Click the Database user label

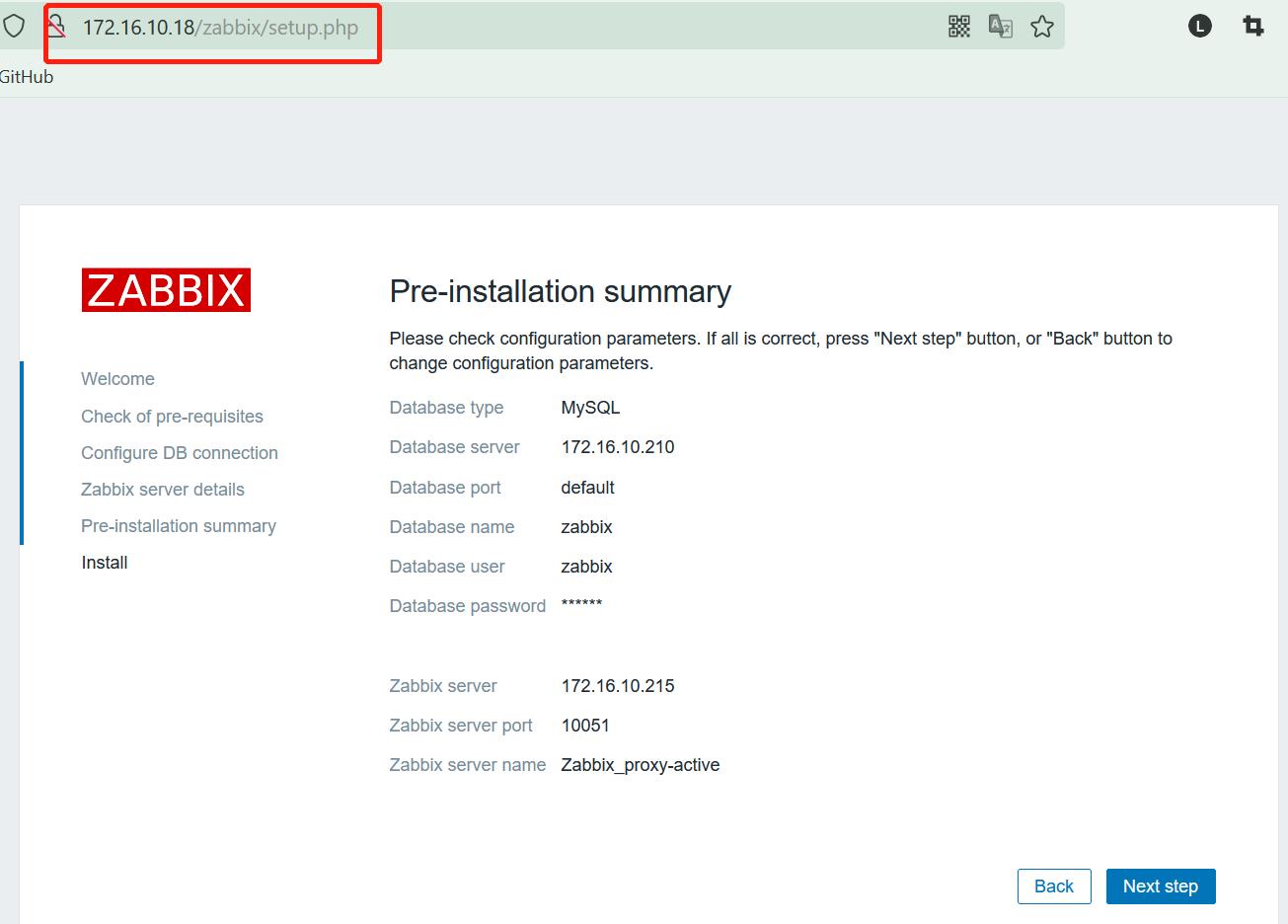(447, 567)
